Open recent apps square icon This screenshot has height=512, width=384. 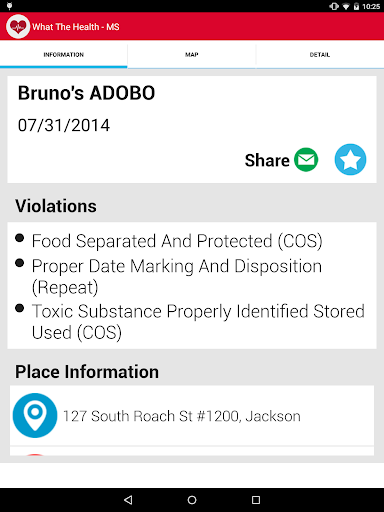click(256, 500)
